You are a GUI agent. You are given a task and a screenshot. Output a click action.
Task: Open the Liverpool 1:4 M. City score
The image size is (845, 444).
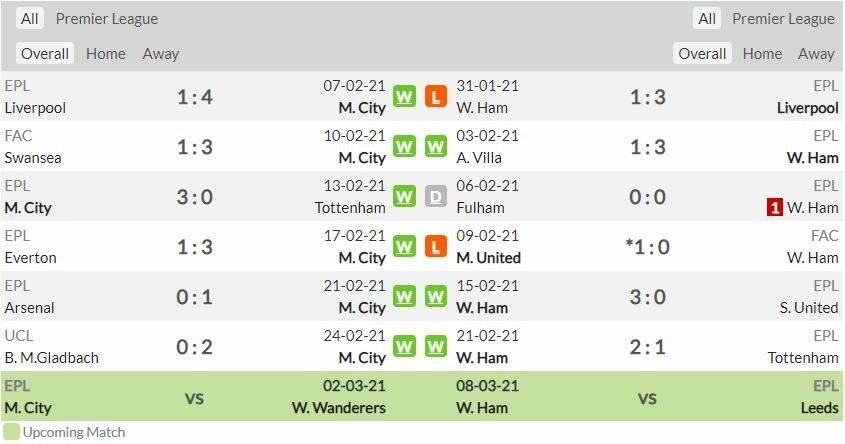195,97
